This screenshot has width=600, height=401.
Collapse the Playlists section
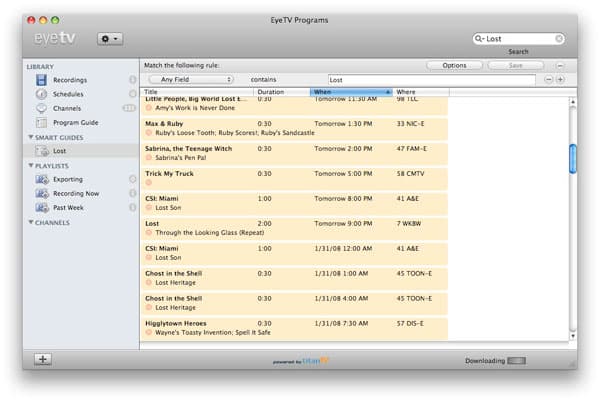(x=31, y=165)
